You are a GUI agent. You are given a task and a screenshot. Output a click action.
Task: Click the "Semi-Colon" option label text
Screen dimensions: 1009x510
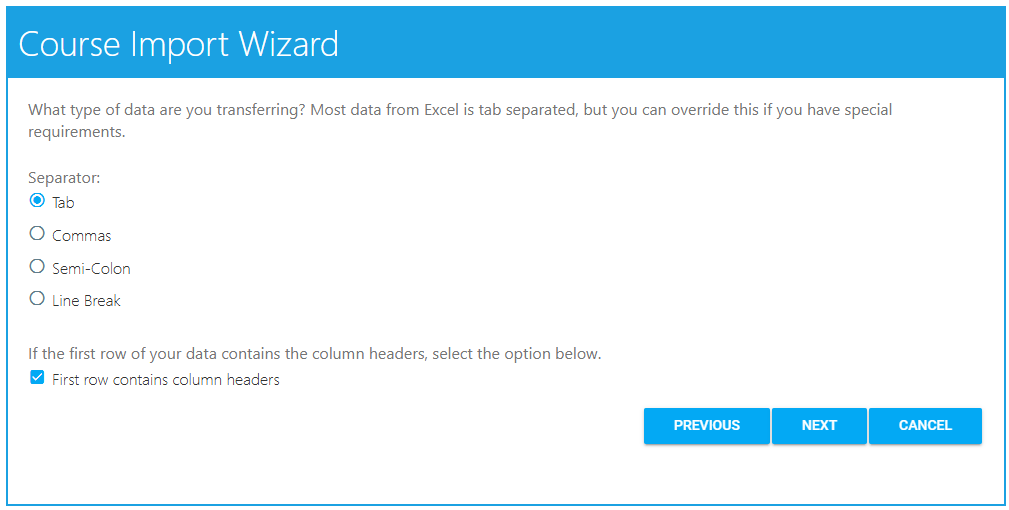(x=91, y=269)
